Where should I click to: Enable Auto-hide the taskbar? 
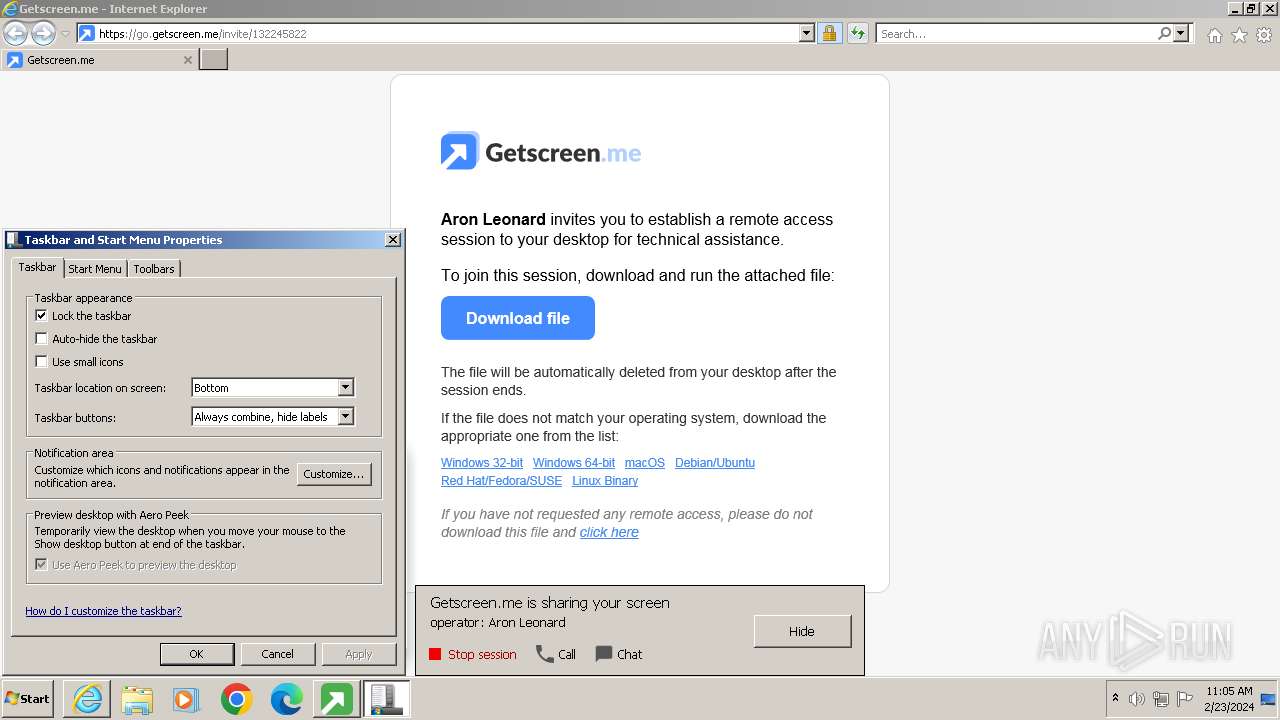(x=41, y=338)
